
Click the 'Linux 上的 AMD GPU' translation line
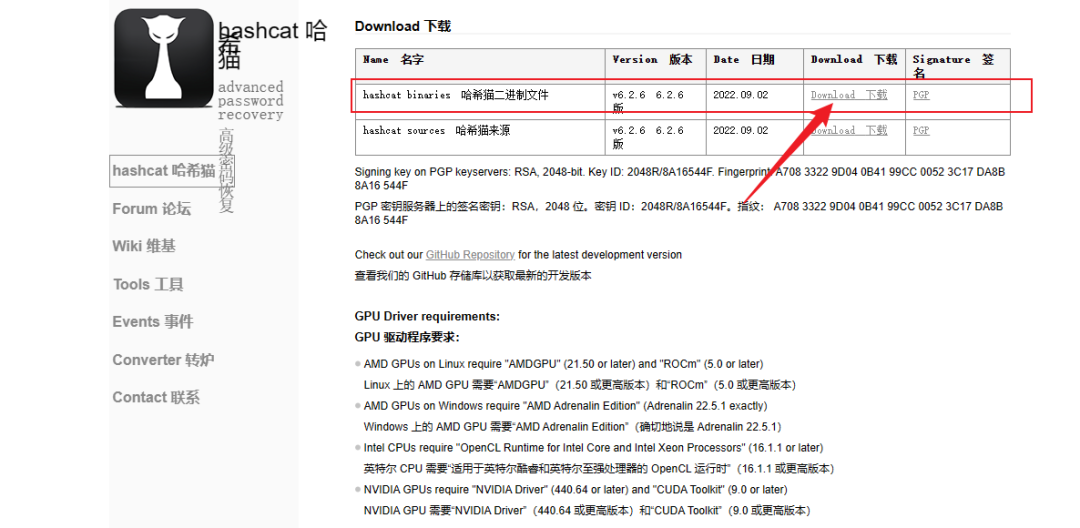pos(580,385)
